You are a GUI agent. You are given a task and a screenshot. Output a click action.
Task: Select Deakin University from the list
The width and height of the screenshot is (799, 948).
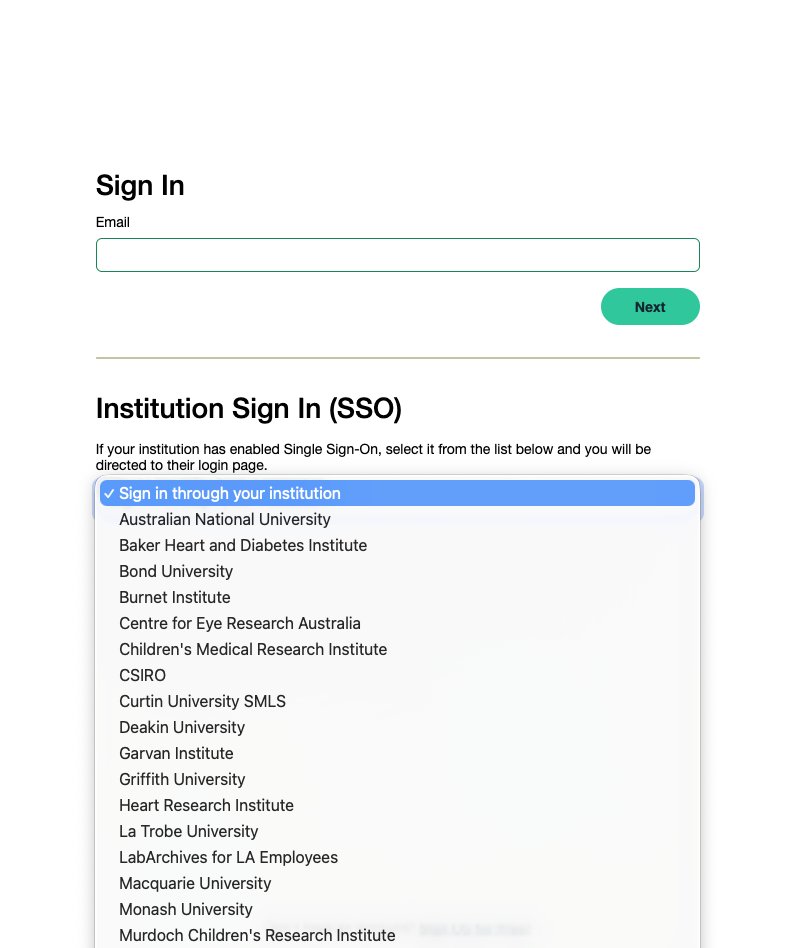pos(182,727)
